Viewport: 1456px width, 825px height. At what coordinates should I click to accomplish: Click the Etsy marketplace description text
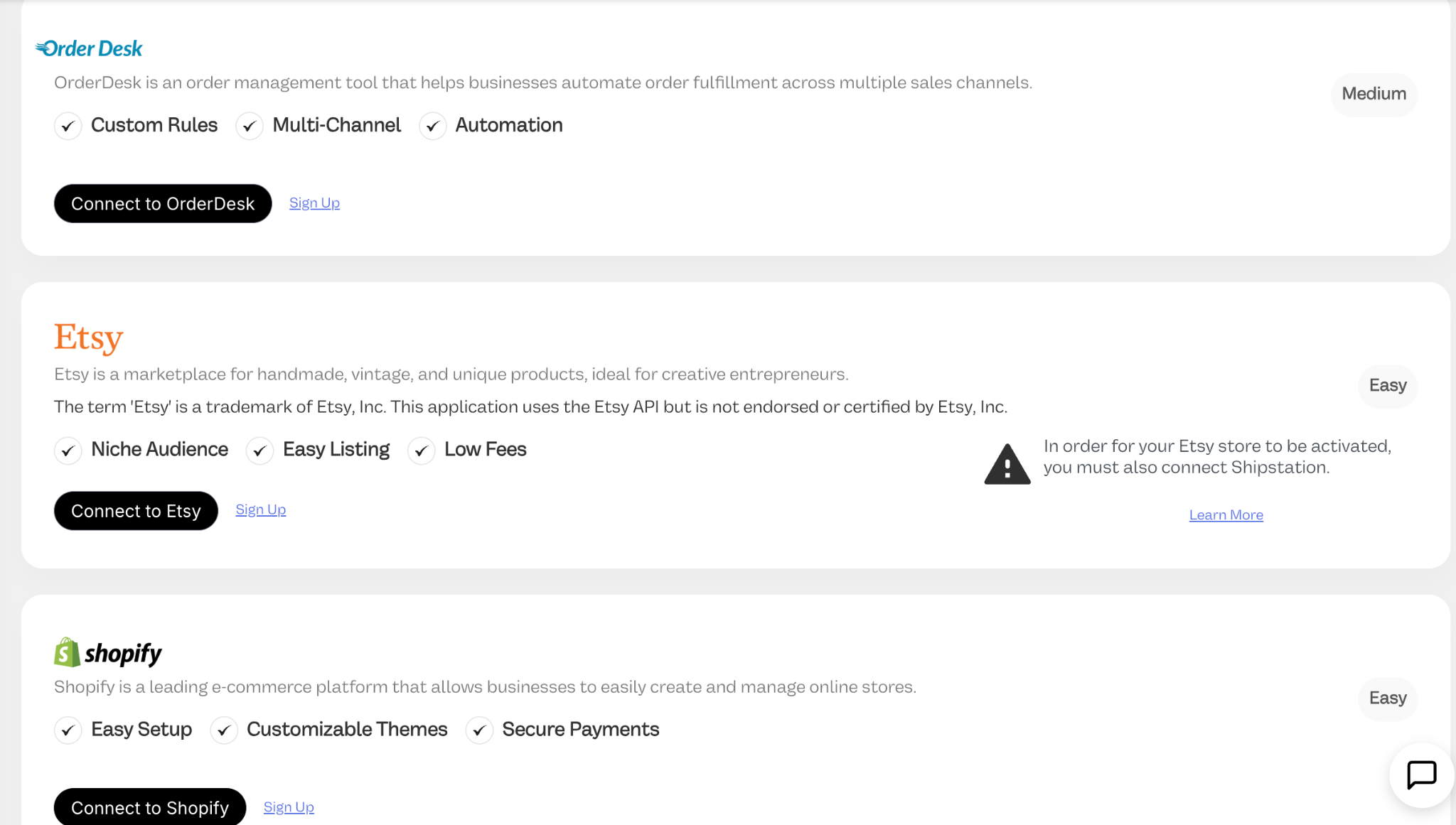tap(451, 374)
